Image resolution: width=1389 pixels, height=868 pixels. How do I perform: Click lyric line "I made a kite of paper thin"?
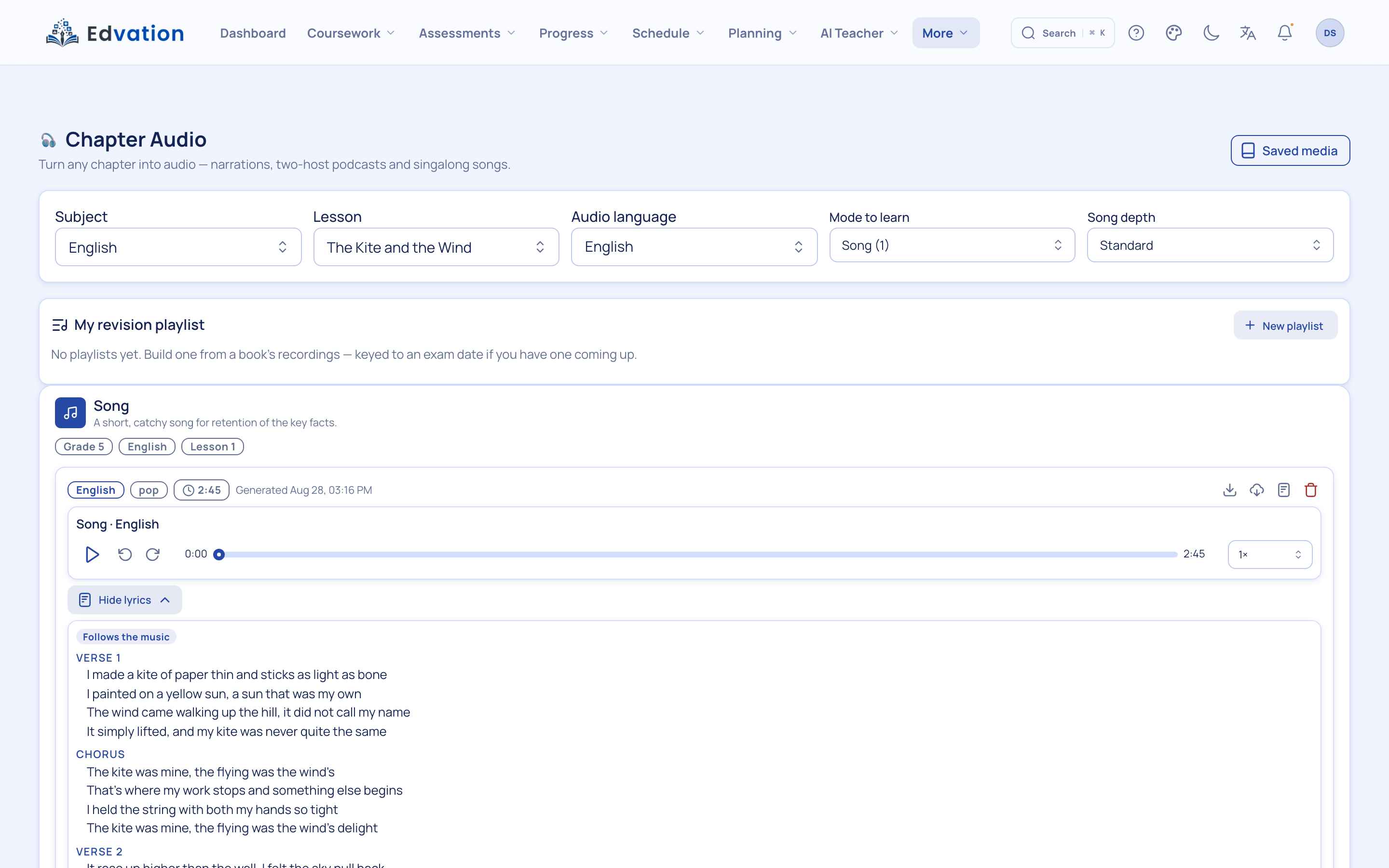[236, 675]
